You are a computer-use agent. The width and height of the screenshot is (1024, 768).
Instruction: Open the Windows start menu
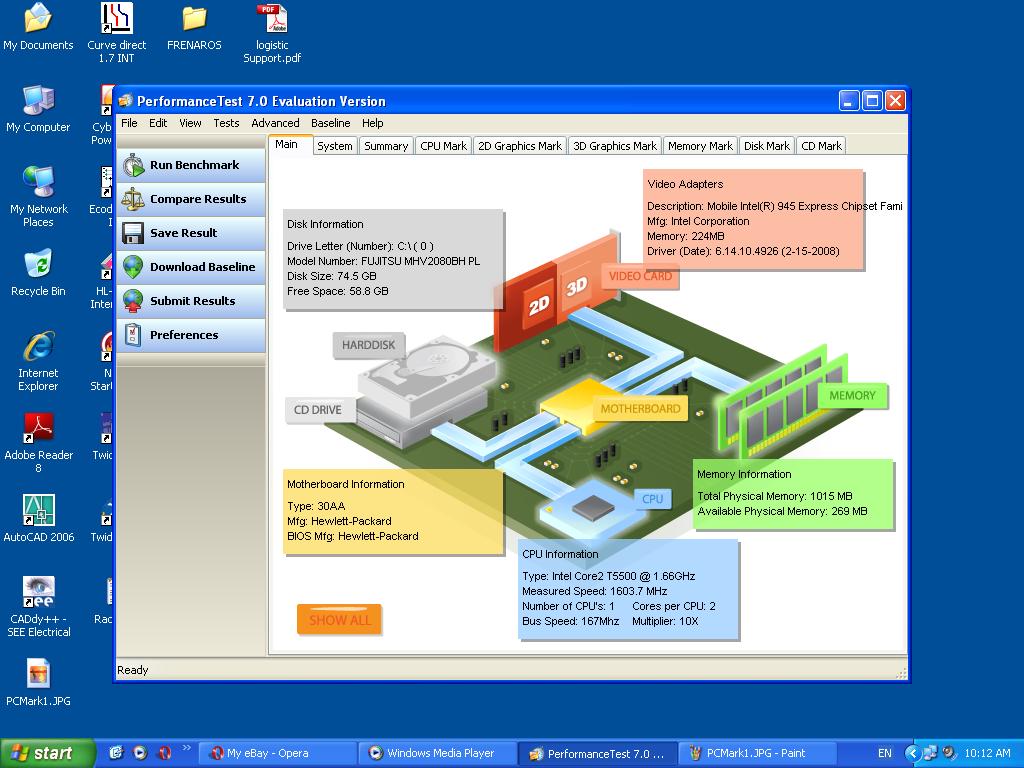click(47, 753)
